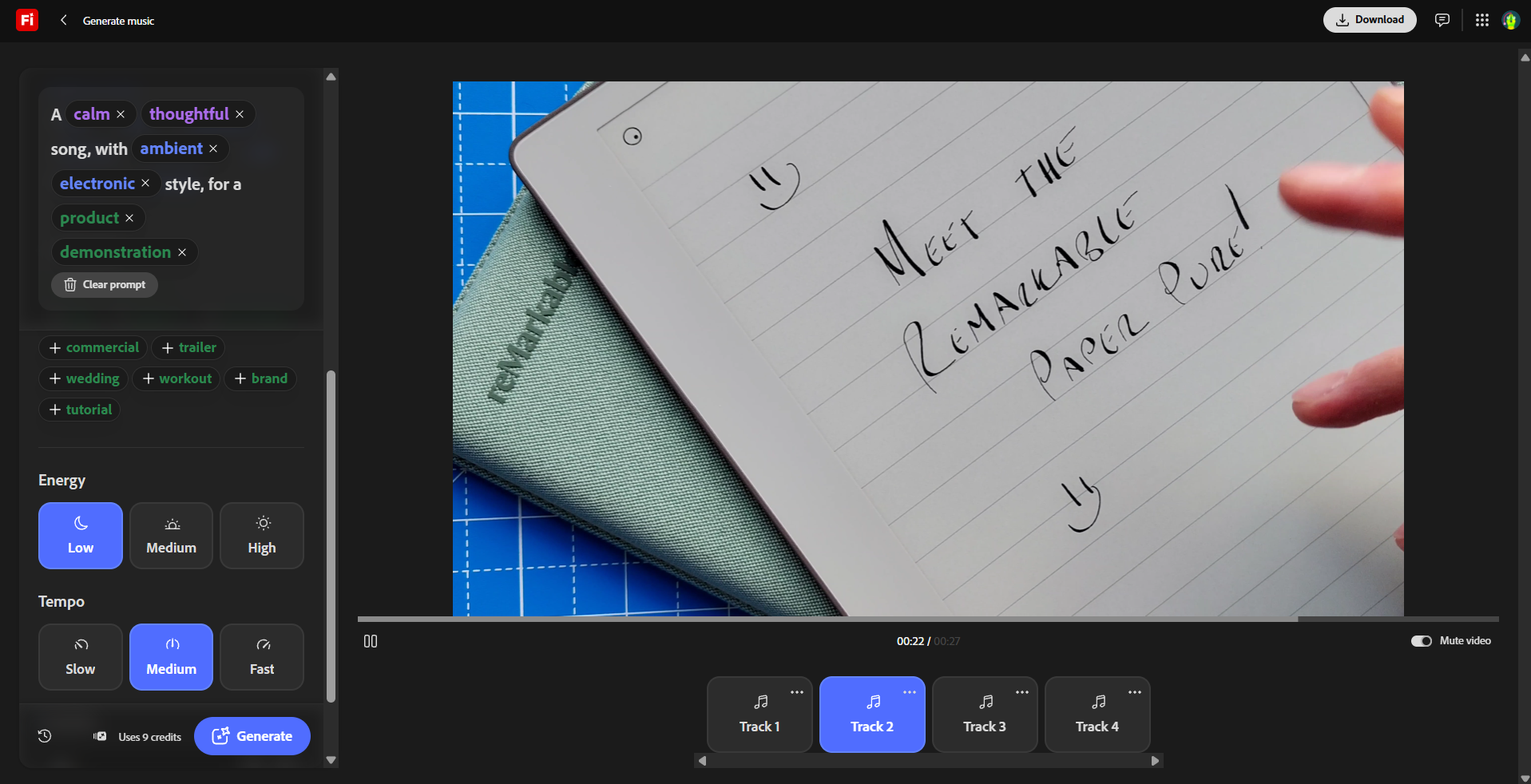Select Track 2
Image resolution: width=1531 pixels, height=784 pixels.
872,715
